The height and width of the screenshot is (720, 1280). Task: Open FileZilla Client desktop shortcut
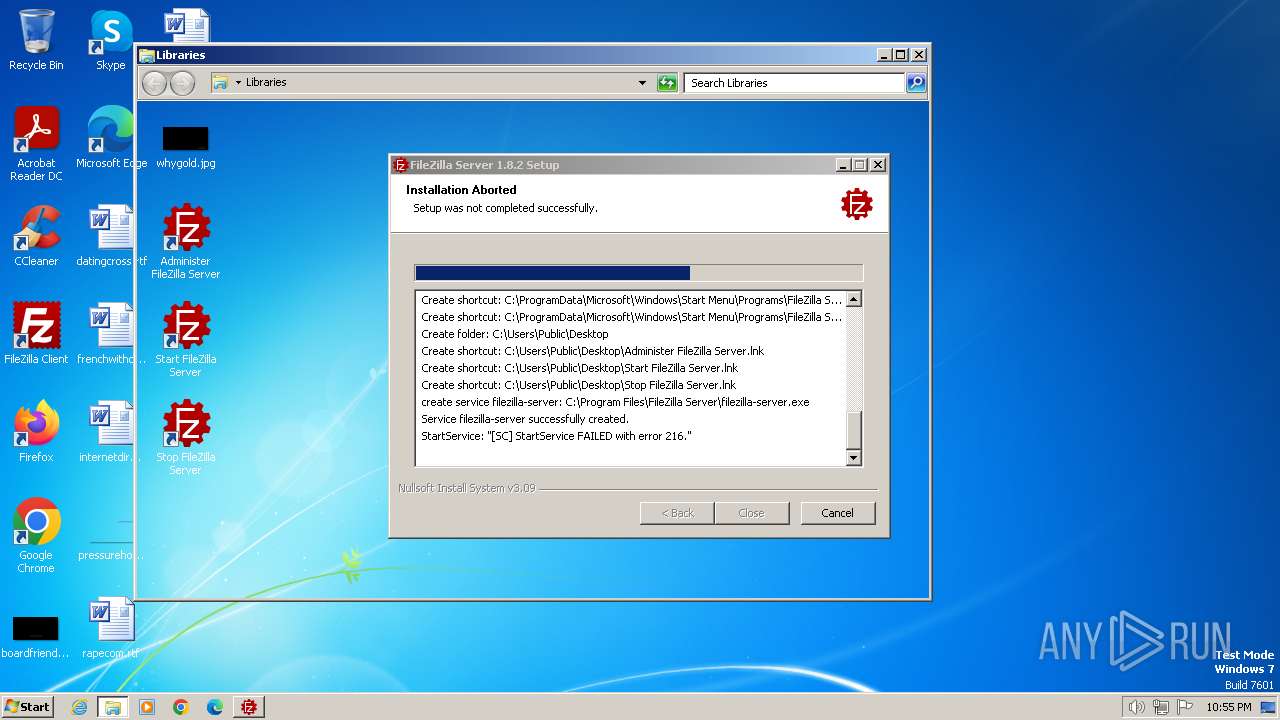(x=36, y=334)
